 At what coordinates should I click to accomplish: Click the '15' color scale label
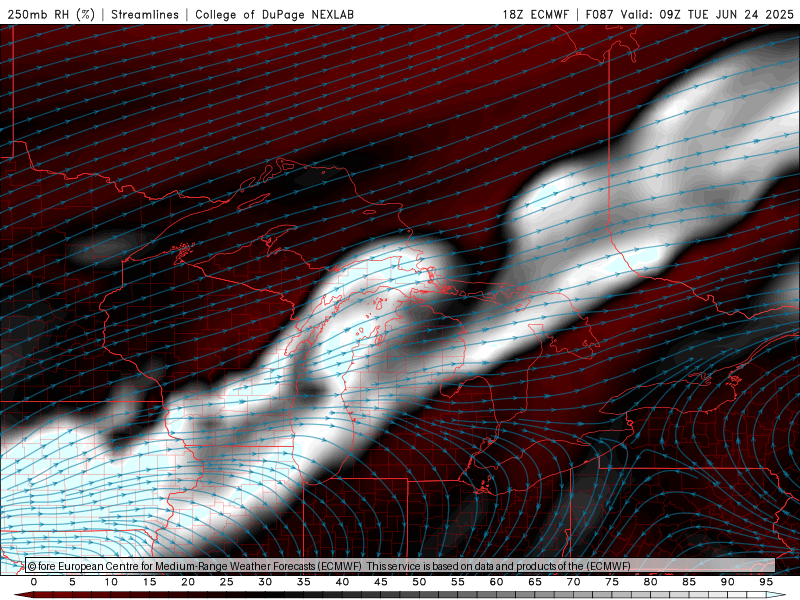pyautogui.click(x=149, y=582)
